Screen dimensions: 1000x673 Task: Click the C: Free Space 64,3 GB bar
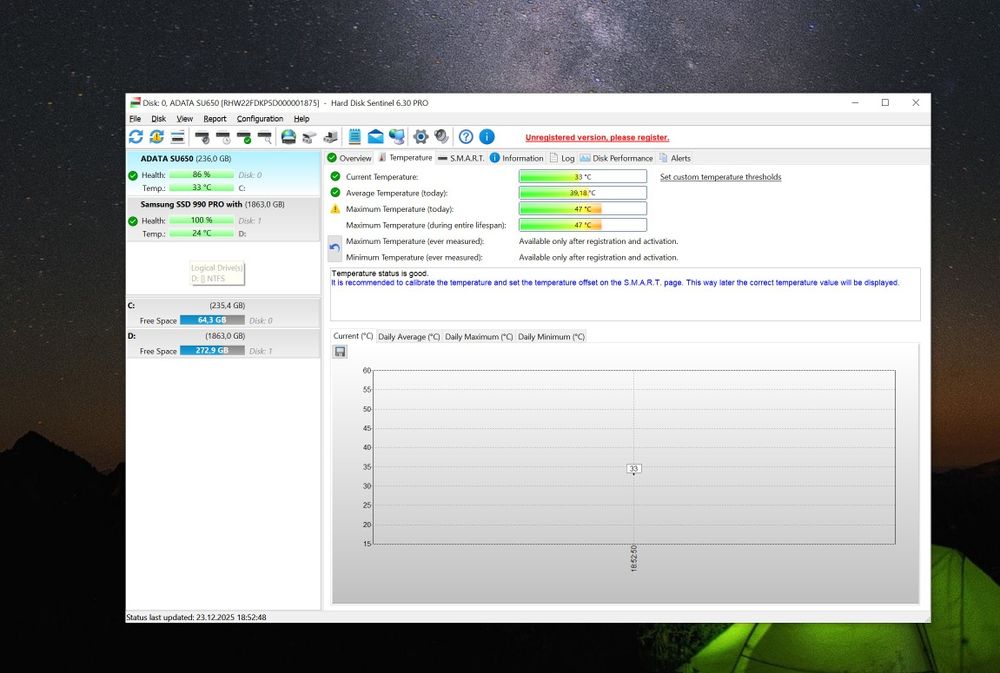tap(212, 320)
